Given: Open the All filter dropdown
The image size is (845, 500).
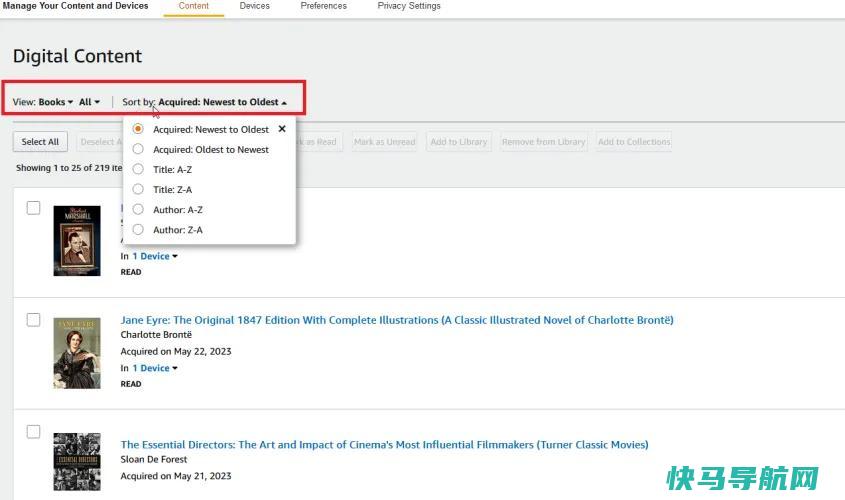Looking at the screenshot, I should click(x=89, y=102).
